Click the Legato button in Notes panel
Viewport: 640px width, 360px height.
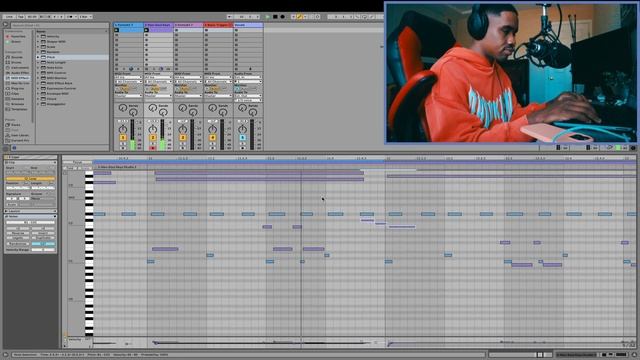coord(17,238)
